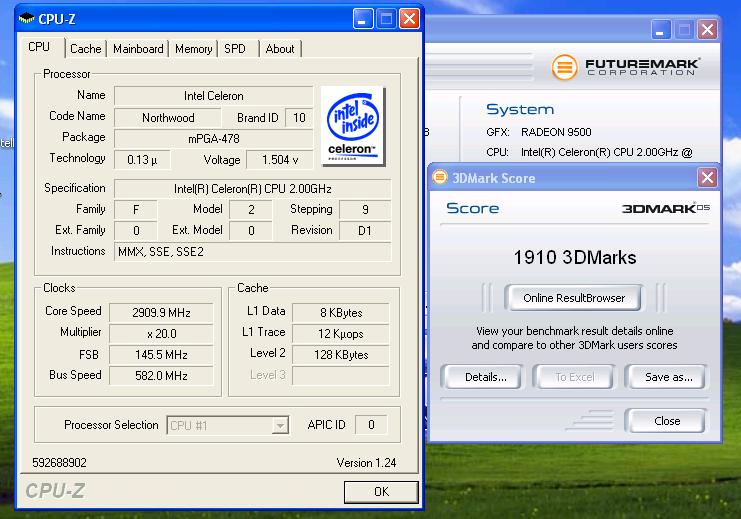Click the Save as... button
The width and height of the screenshot is (741, 519).
(x=668, y=377)
